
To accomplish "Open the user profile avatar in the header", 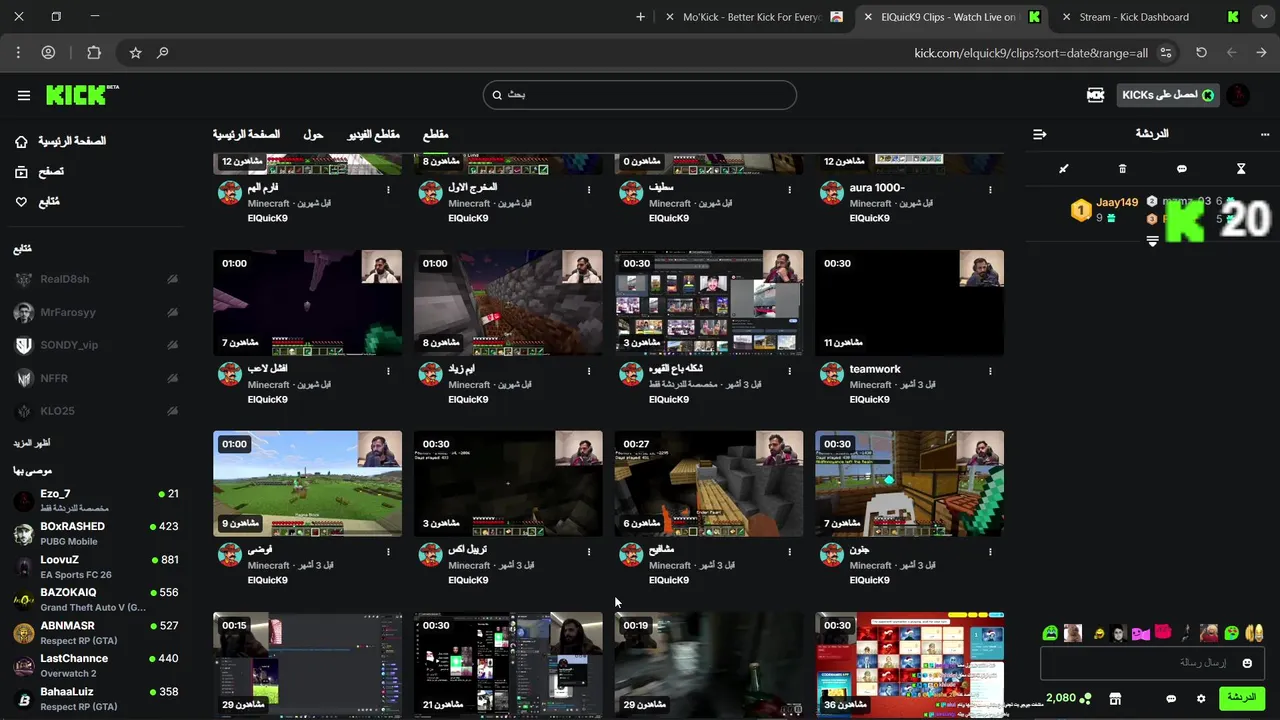I will (1238, 95).
